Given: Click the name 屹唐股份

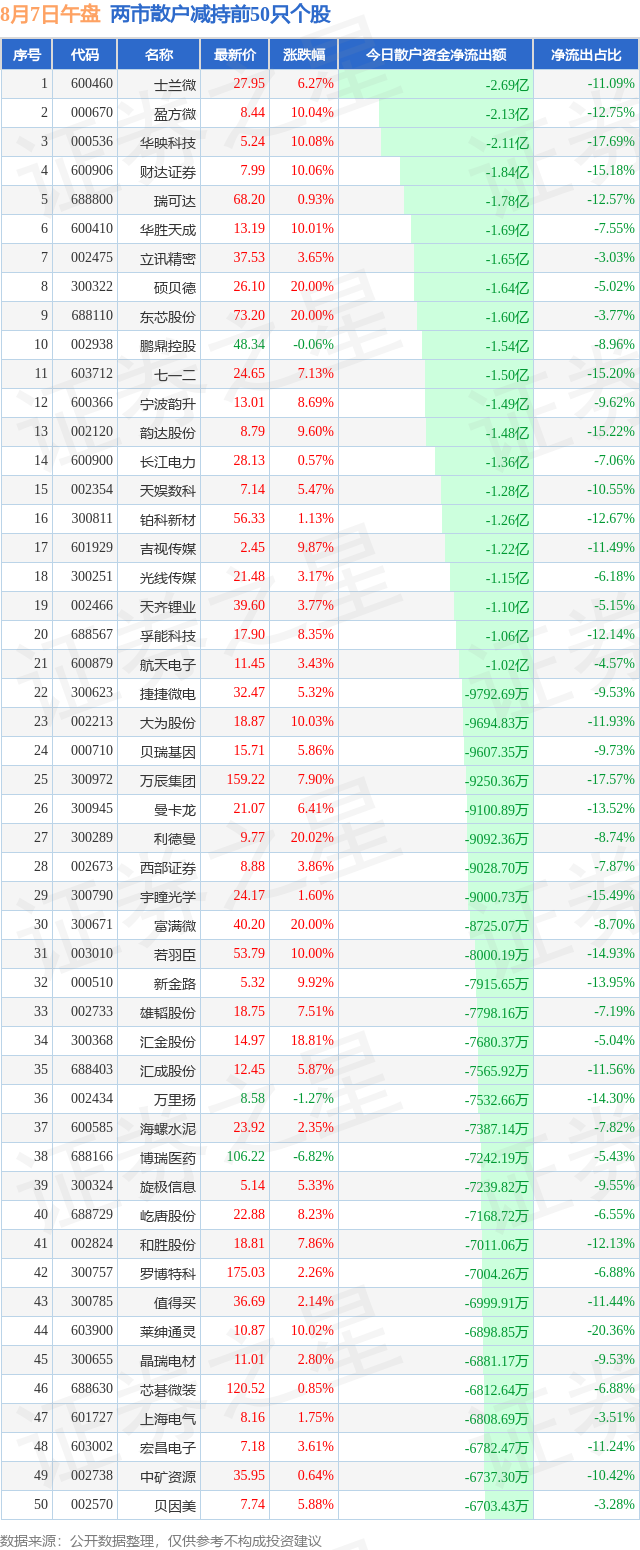Looking at the screenshot, I should [168, 1215].
